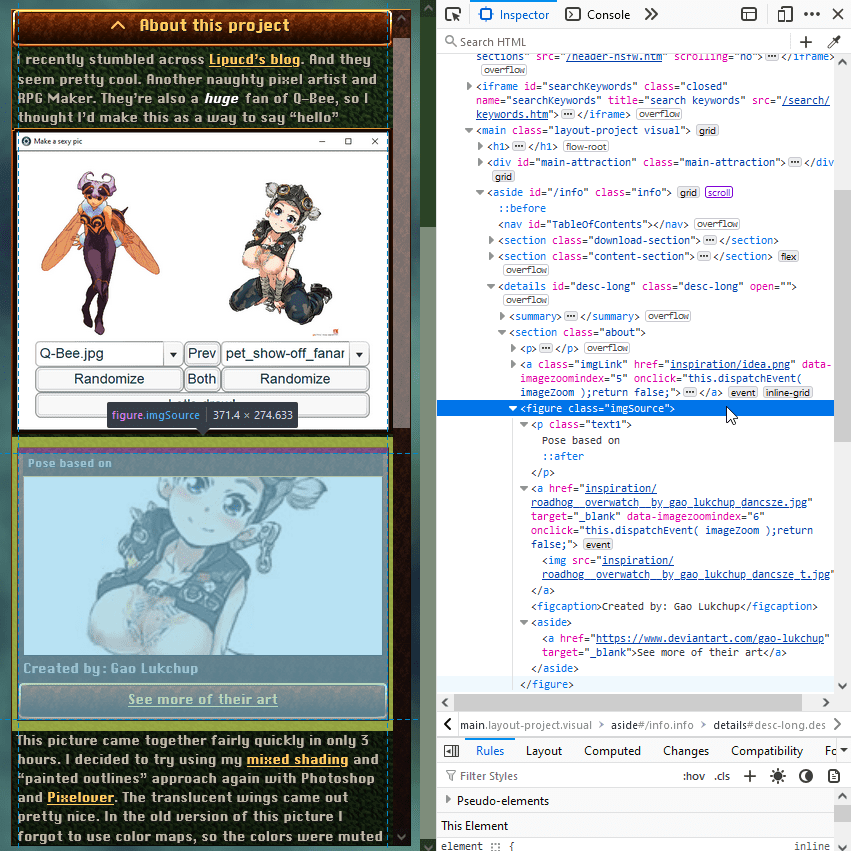Open the Computed tab
This screenshot has width=851, height=851.
[612, 751]
